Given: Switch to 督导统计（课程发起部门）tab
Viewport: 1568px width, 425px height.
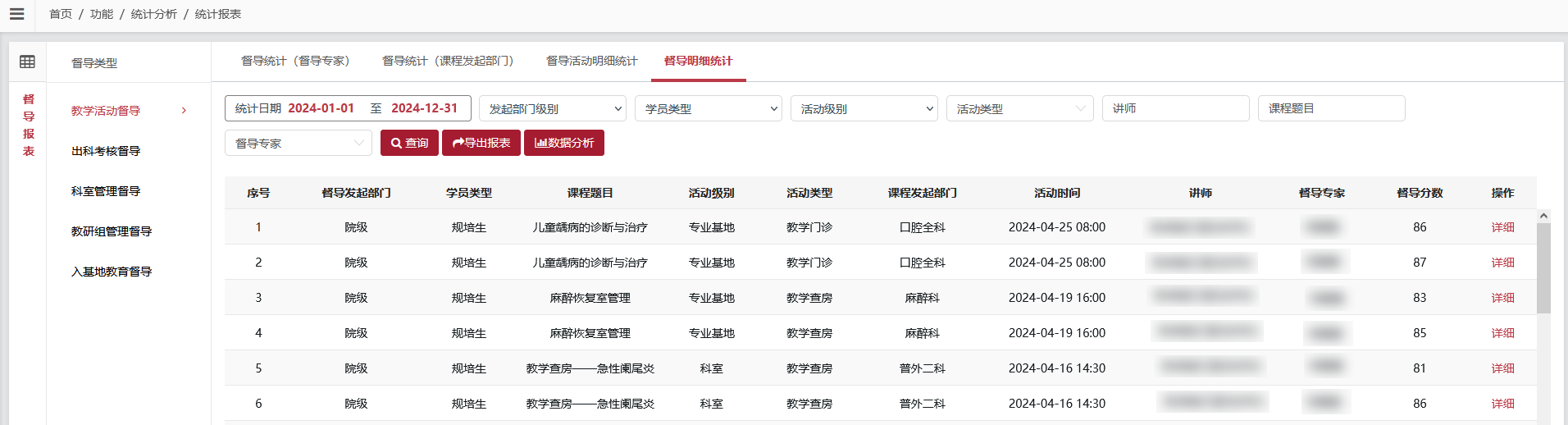Looking at the screenshot, I should click(x=450, y=61).
